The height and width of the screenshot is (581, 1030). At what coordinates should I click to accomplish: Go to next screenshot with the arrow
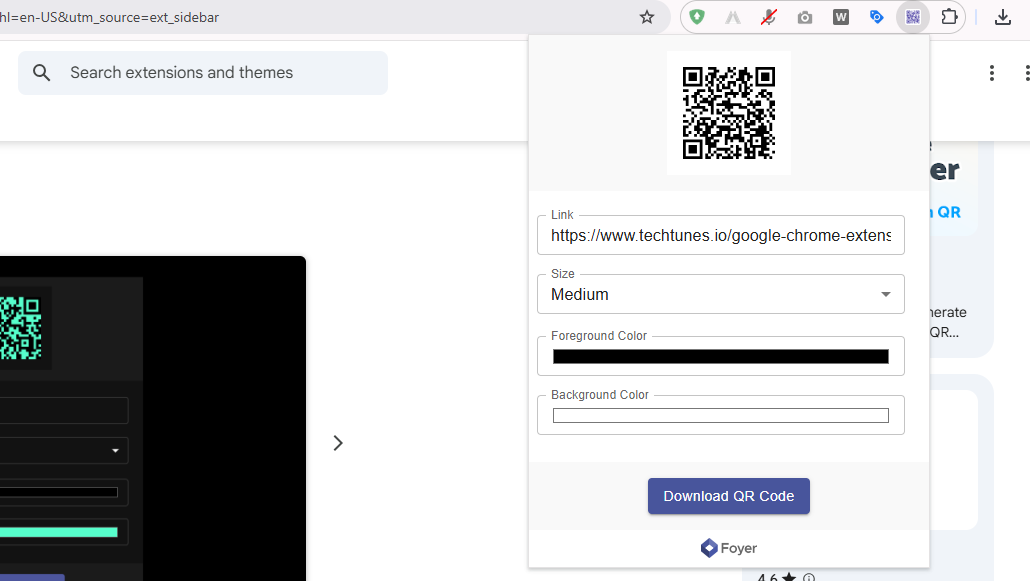click(338, 443)
